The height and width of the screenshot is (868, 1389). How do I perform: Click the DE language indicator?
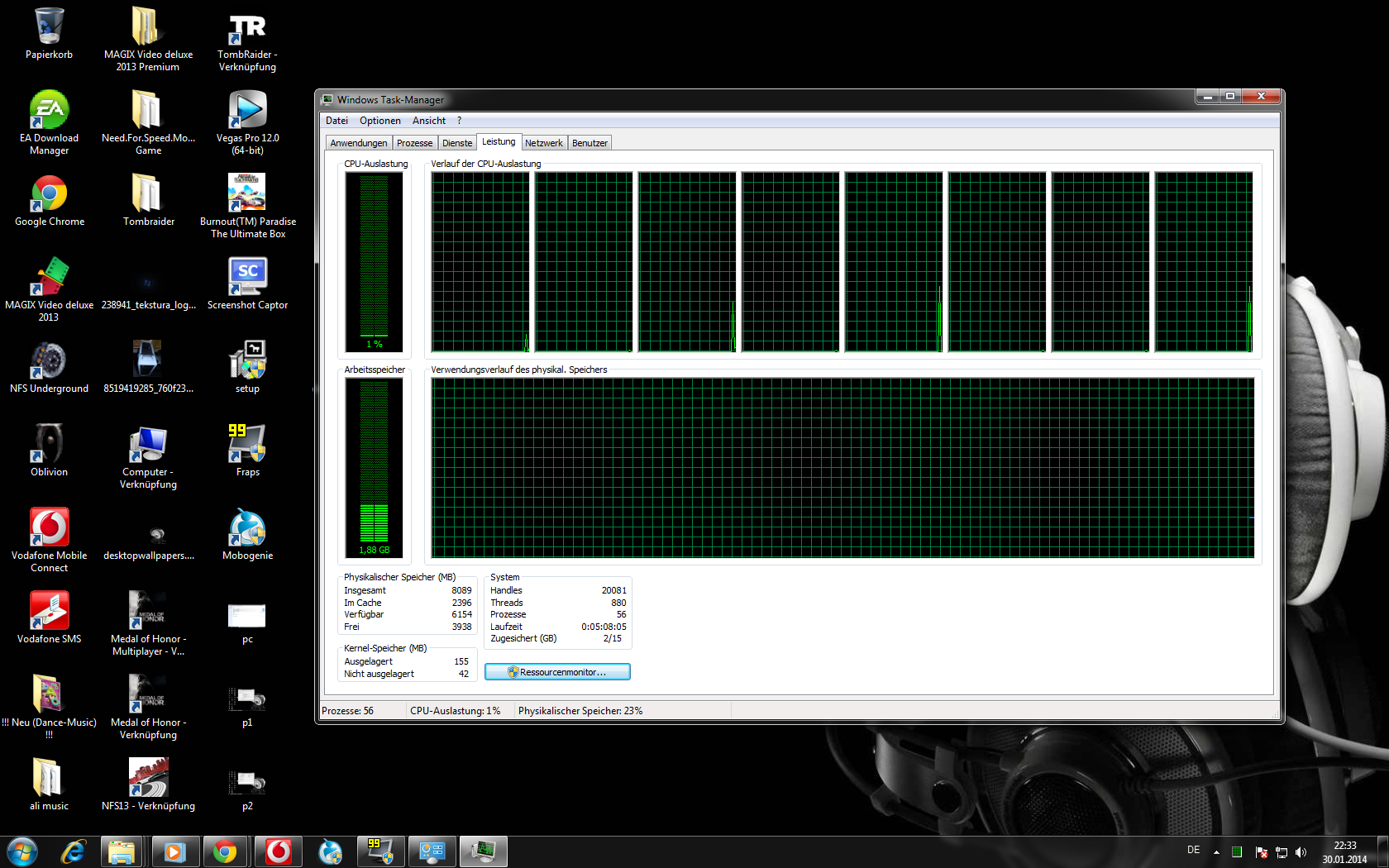(x=1193, y=850)
